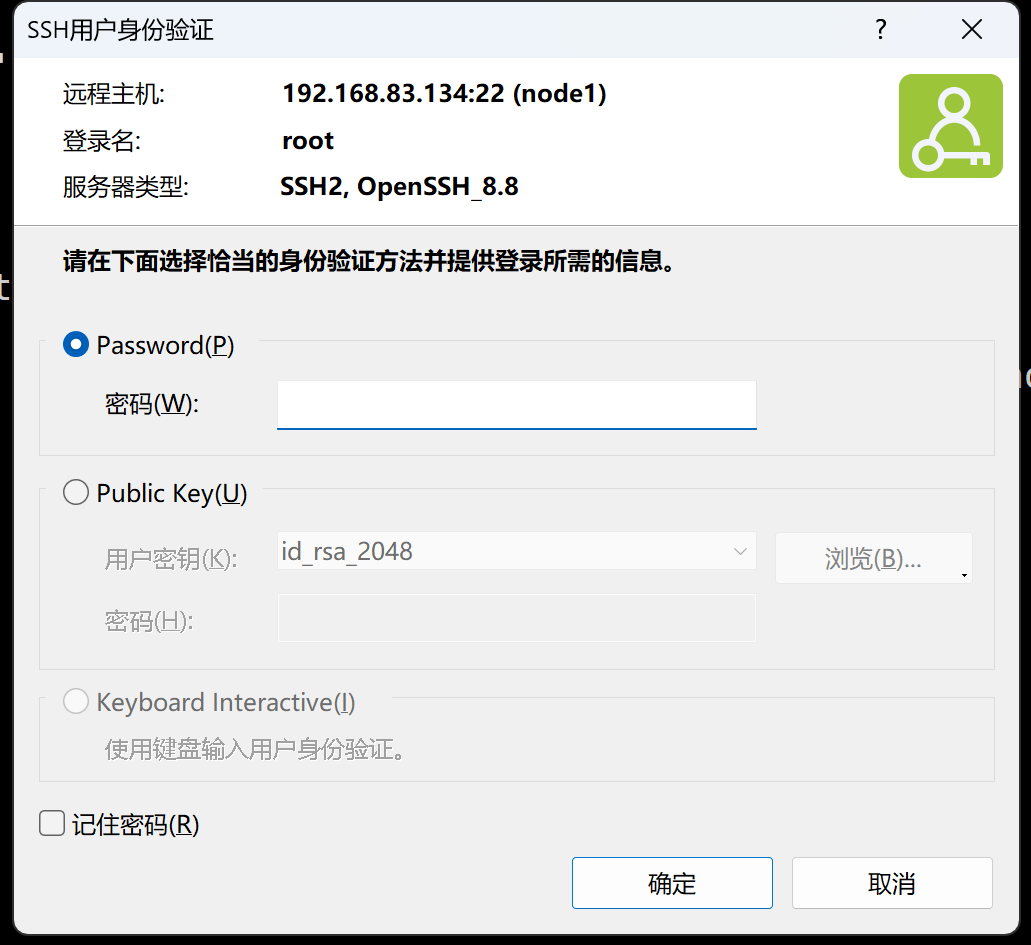Click the SSH用户身份验证 title text
Viewport: 1031px width, 945px height.
(x=120, y=30)
